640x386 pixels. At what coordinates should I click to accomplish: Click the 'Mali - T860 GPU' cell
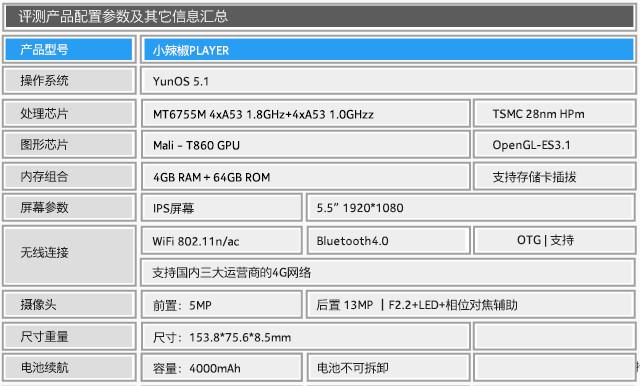306,144
